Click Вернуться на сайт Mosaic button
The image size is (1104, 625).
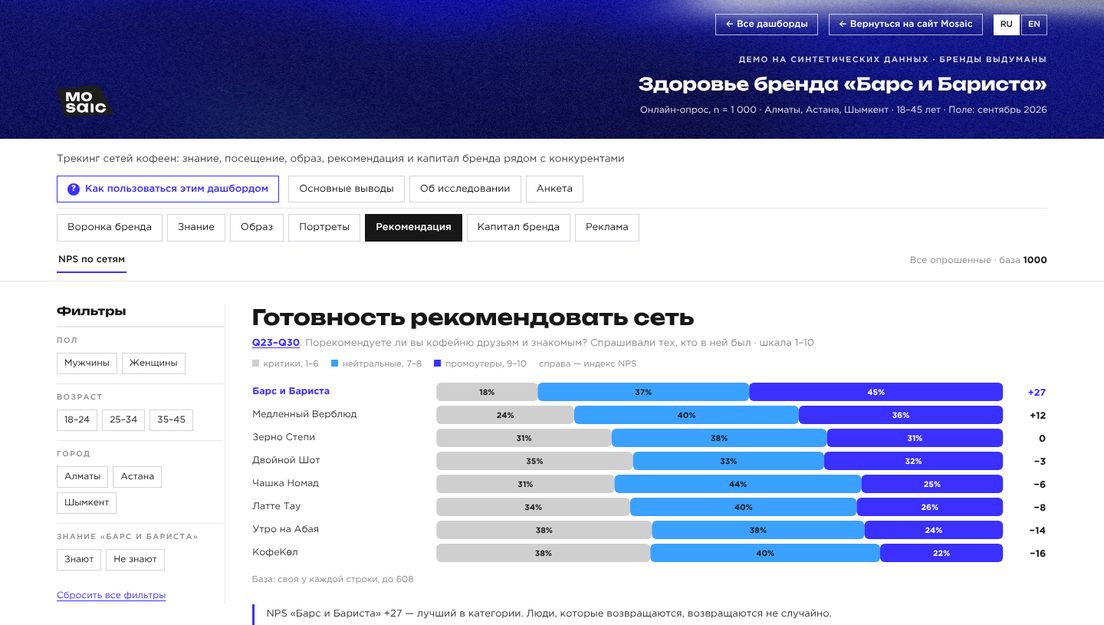tap(905, 24)
